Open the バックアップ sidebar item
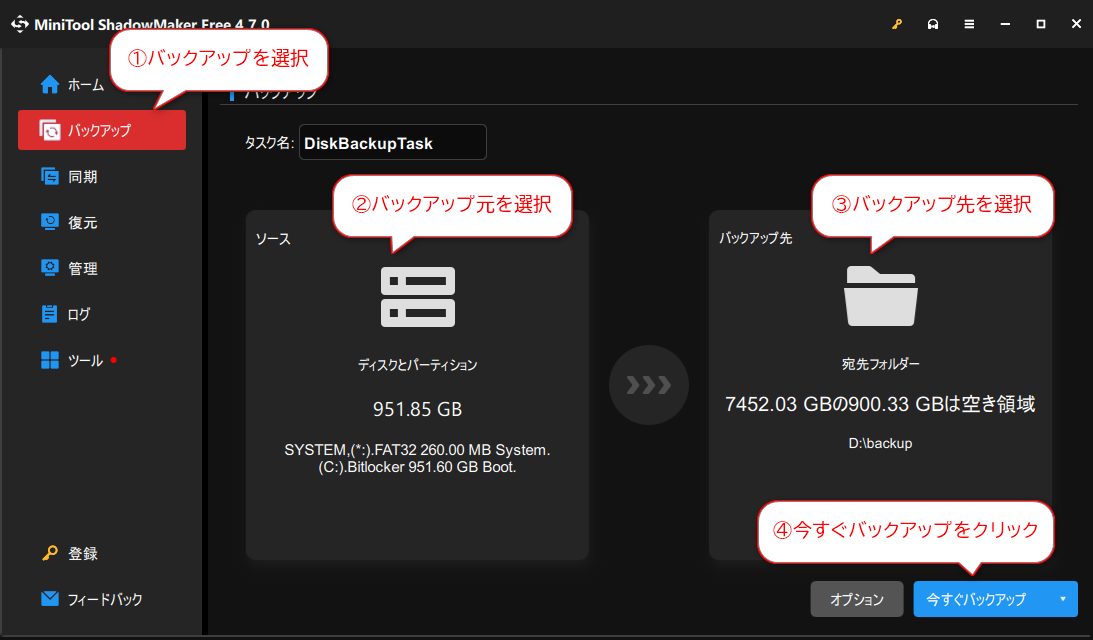This screenshot has height=640, width=1093. tap(102, 130)
